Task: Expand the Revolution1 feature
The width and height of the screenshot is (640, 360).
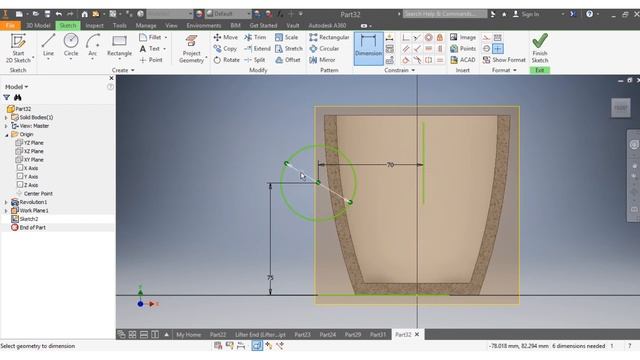Action: 6,202
